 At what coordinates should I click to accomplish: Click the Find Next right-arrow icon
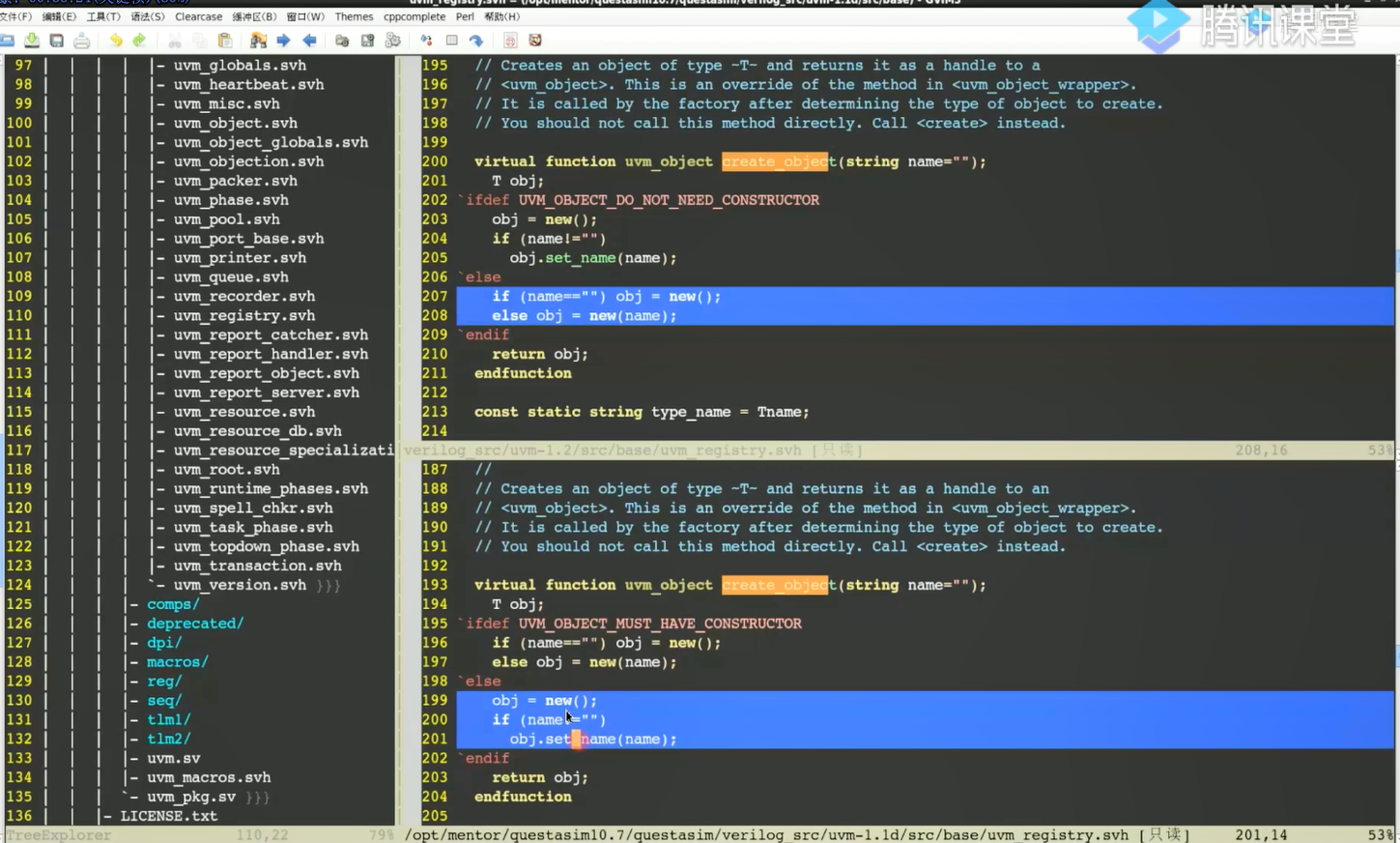click(283, 41)
